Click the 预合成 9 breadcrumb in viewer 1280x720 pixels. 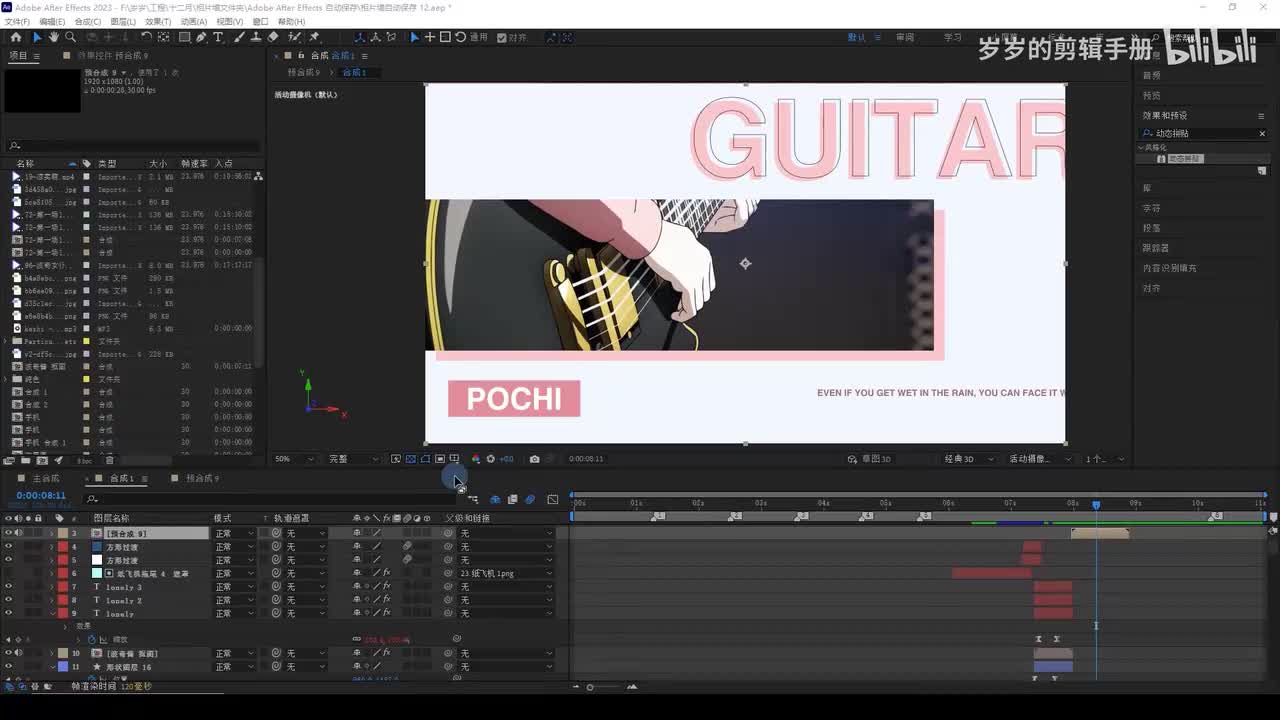304,72
